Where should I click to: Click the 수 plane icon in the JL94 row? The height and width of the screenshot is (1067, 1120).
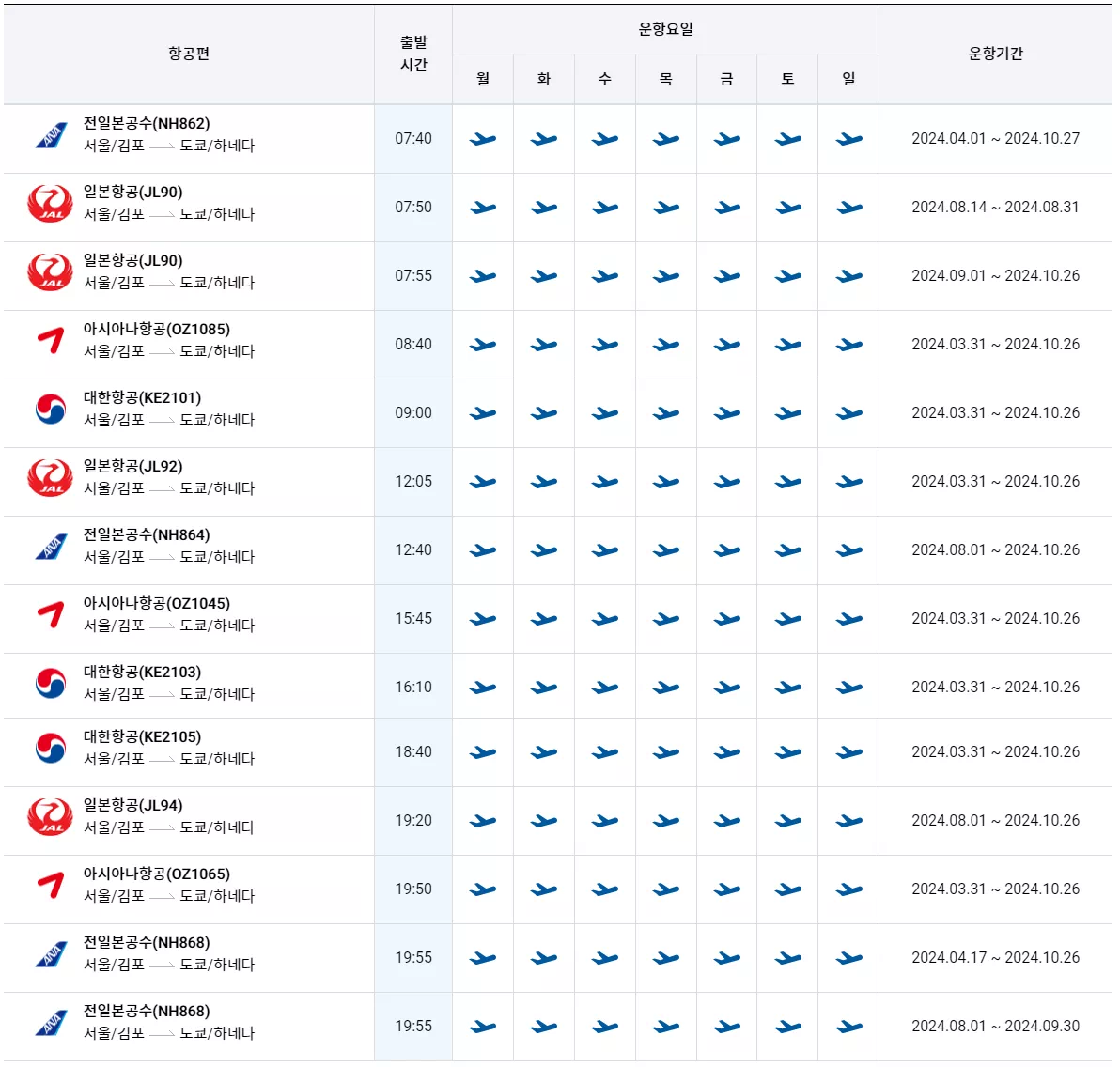point(605,821)
